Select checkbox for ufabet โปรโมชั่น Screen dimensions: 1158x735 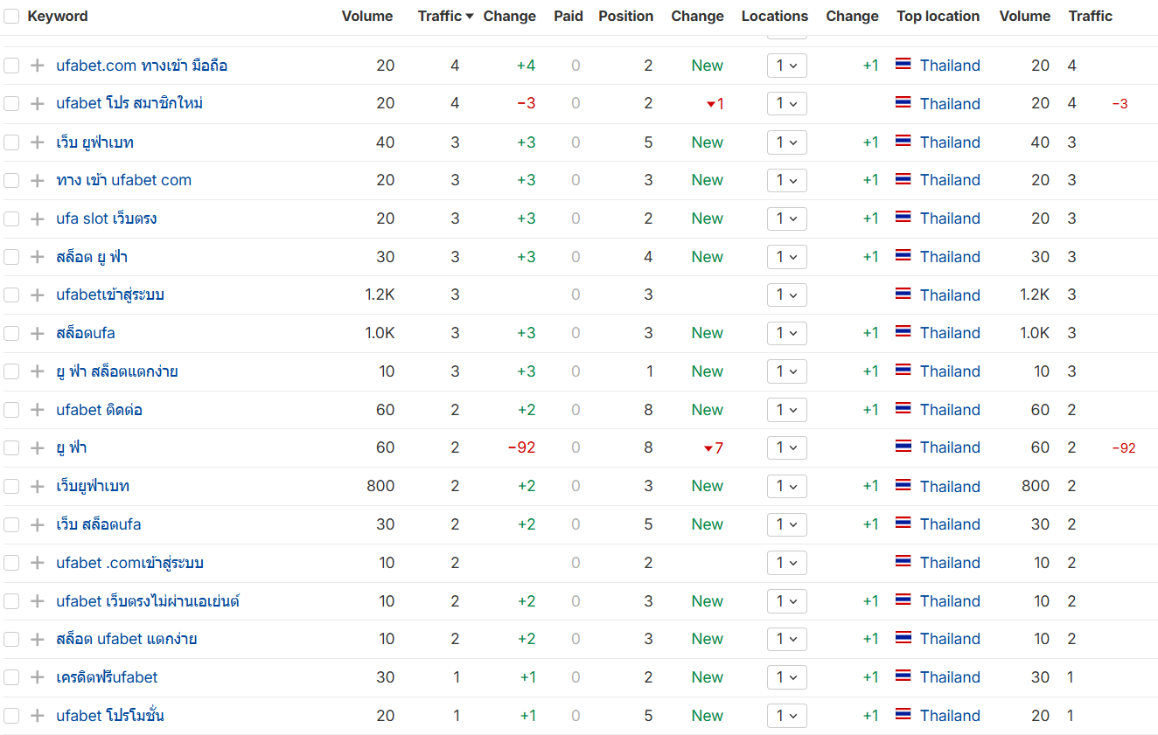11,716
